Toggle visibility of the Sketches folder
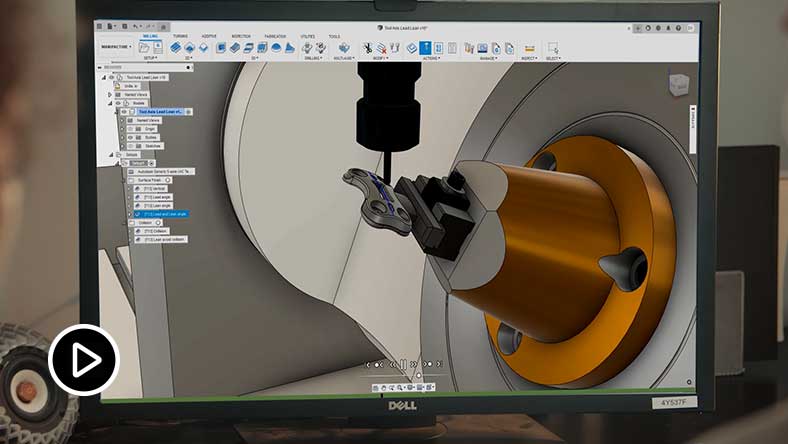788x444 pixels. coord(129,145)
